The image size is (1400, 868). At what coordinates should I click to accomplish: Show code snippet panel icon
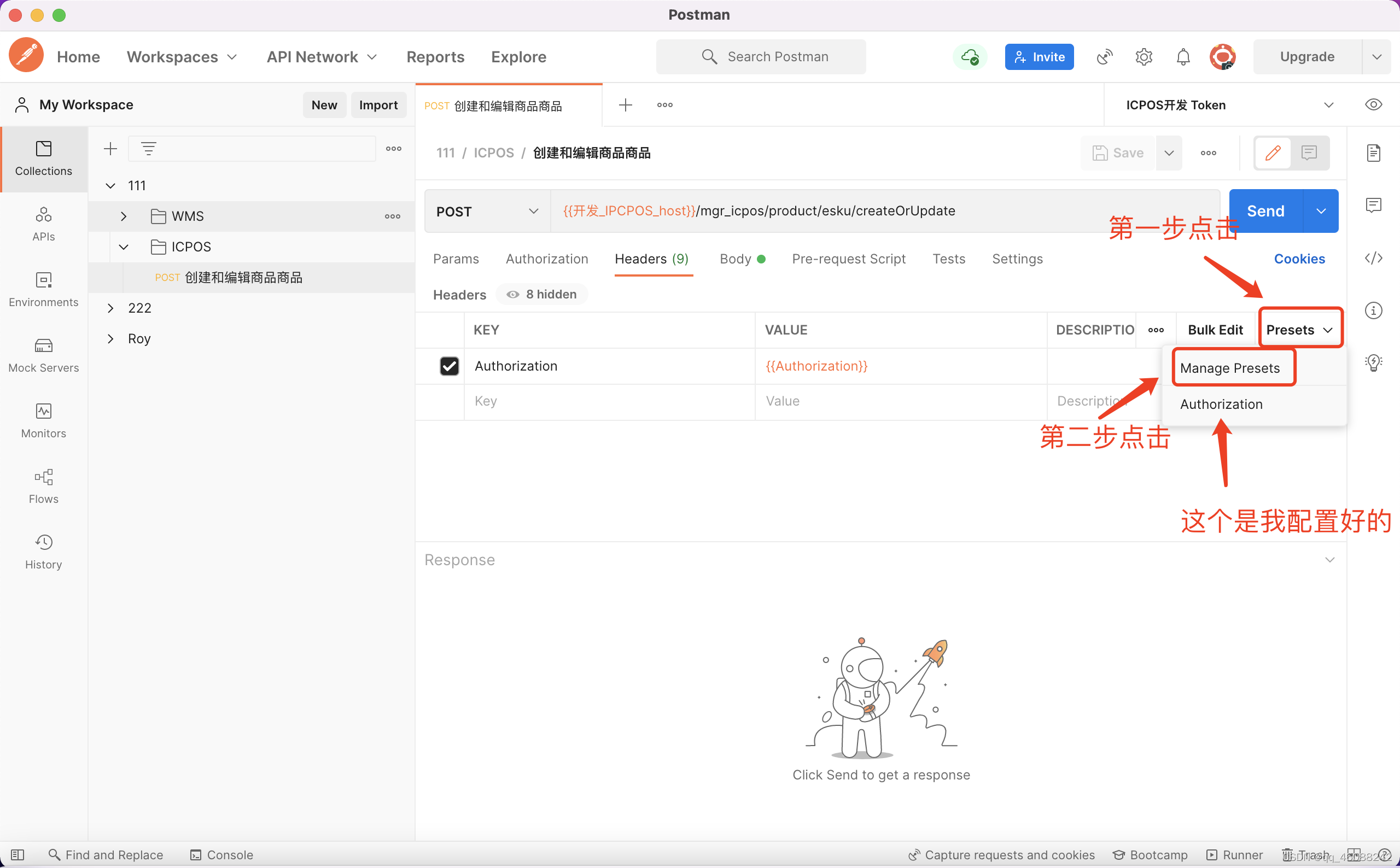click(1373, 259)
